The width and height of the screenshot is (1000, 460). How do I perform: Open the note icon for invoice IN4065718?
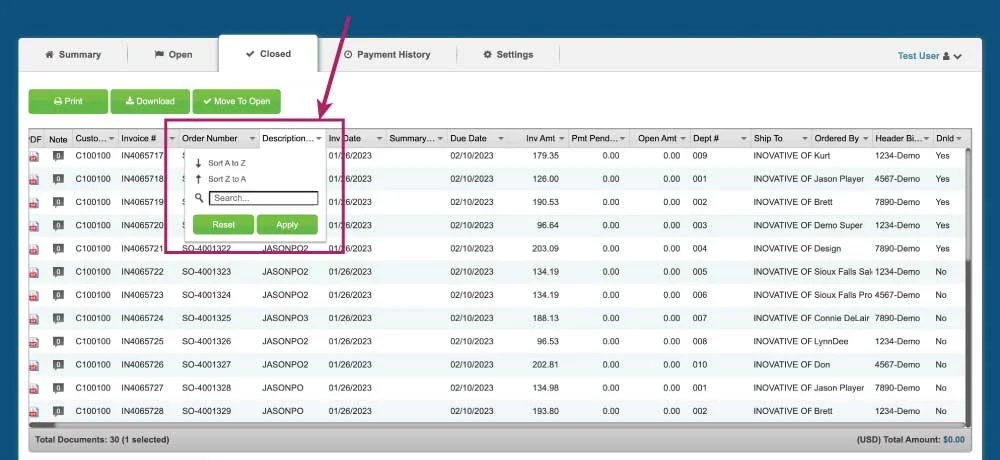58,179
